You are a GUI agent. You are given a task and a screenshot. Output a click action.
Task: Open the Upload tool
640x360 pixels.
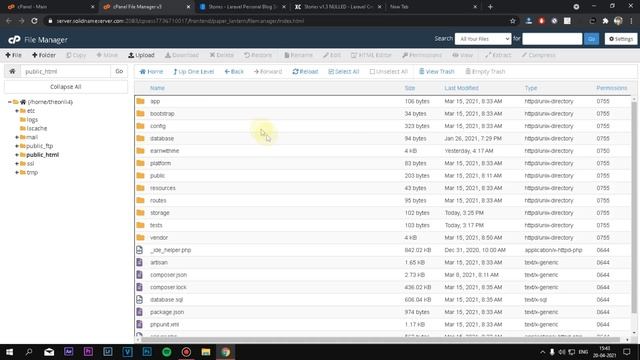tap(141, 55)
